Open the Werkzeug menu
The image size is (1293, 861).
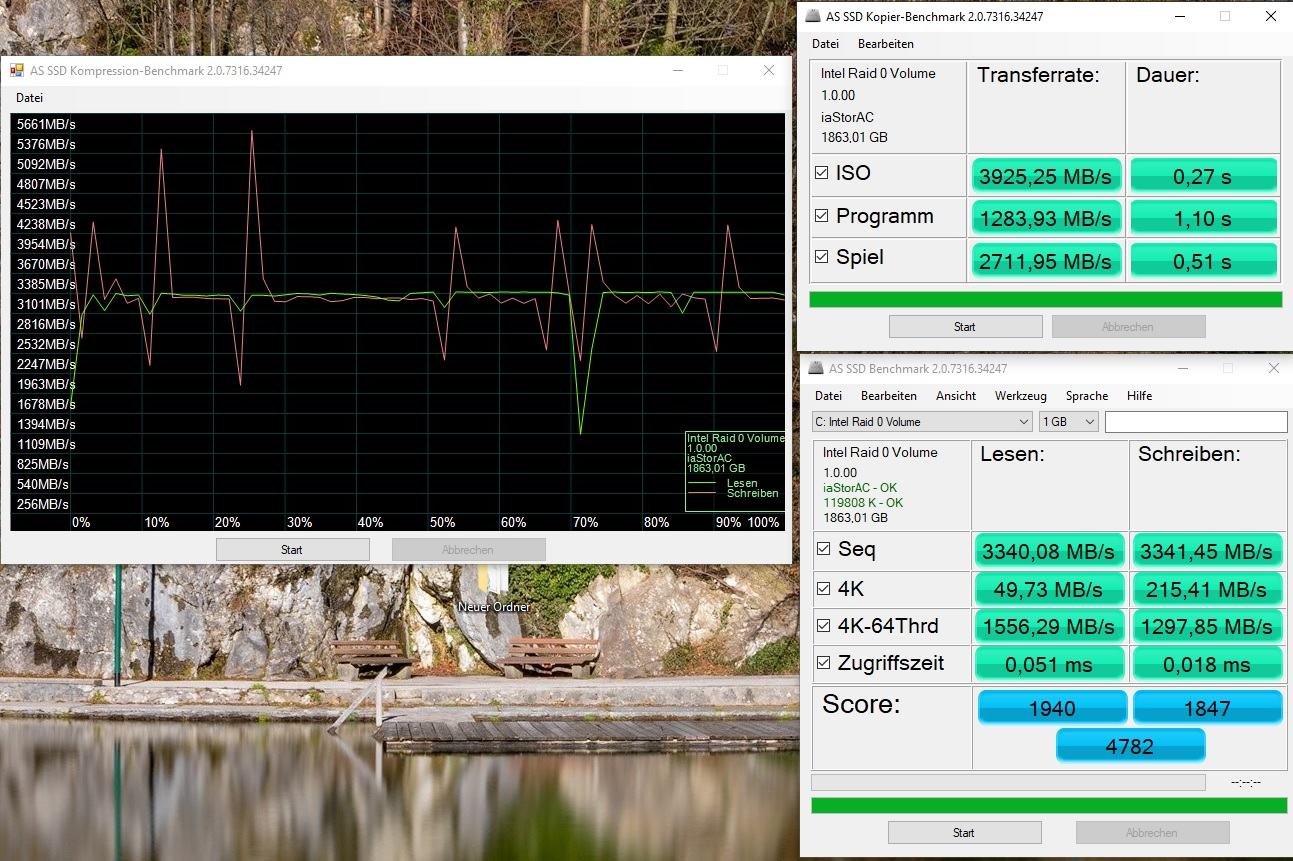[x=1020, y=396]
